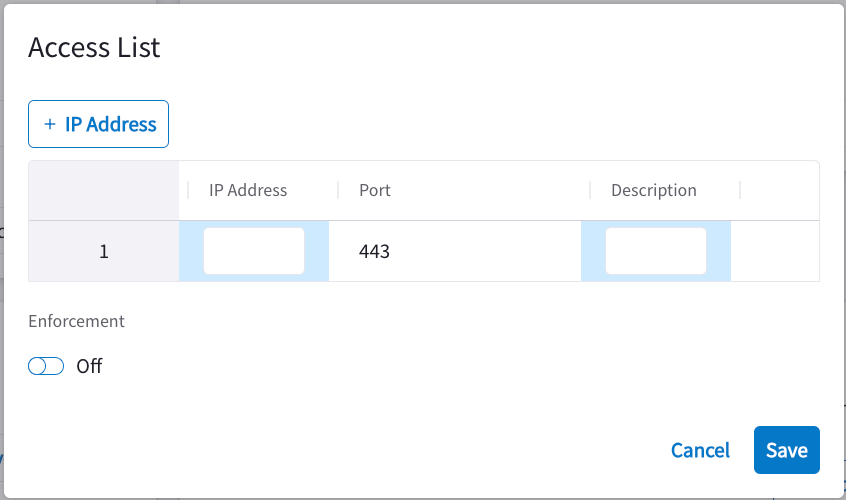This screenshot has height=500, width=846.
Task: Click the plus icon to add IP
Action: point(50,125)
